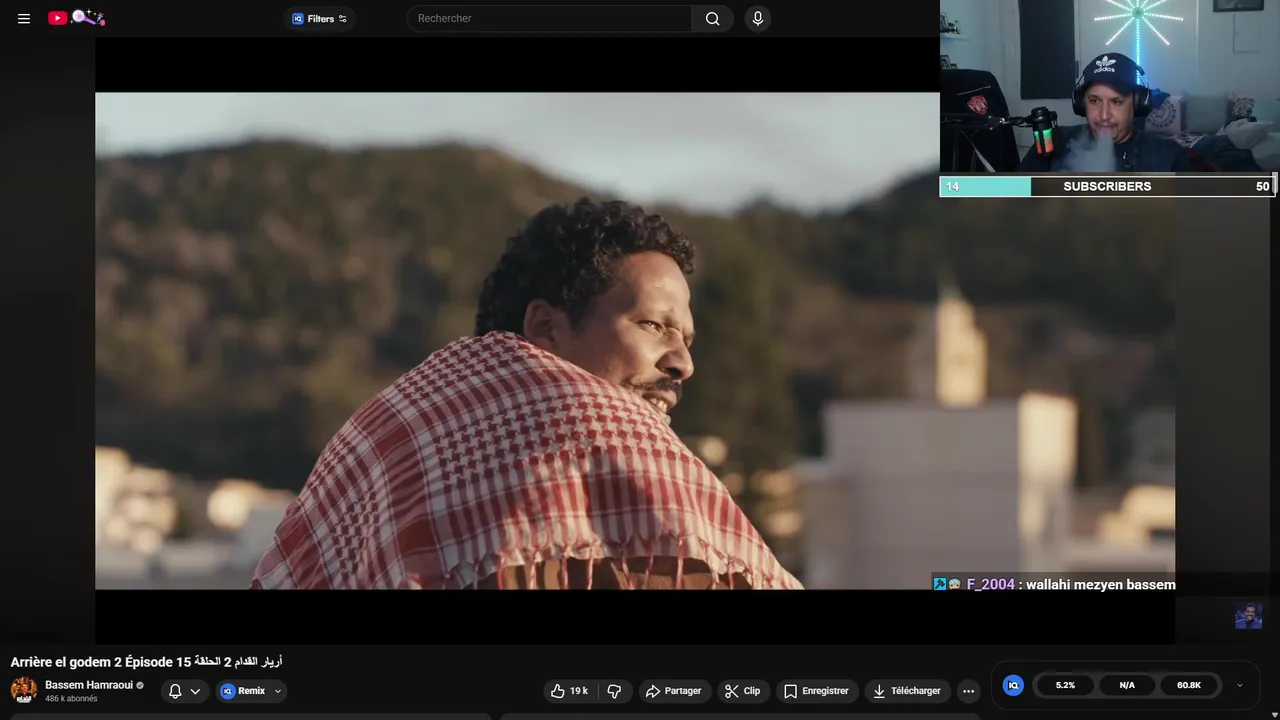The width and height of the screenshot is (1280, 720).
Task: Dislike the video with thumbs down
Action: click(614, 691)
